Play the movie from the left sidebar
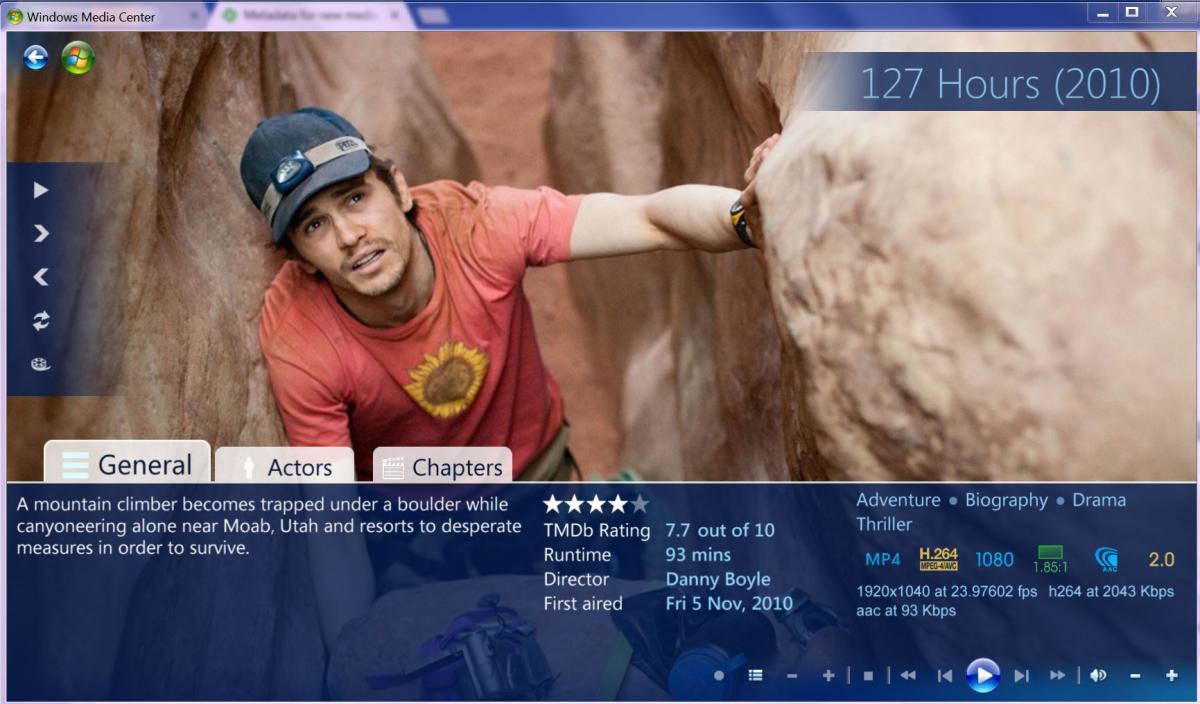Image resolution: width=1200 pixels, height=704 pixels. pos(41,190)
